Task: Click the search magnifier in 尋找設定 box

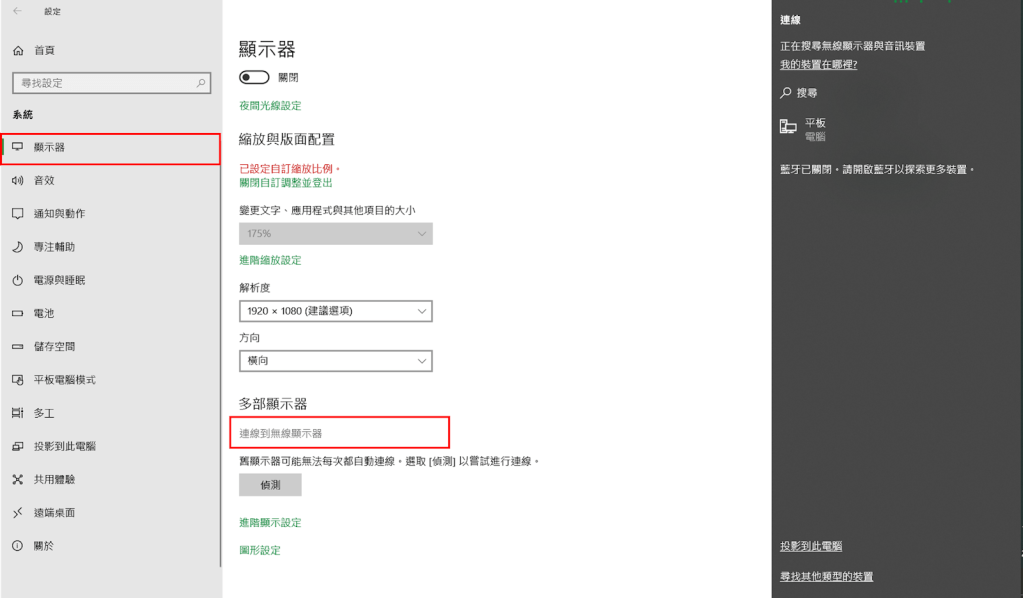Action: click(x=201, y=83)
